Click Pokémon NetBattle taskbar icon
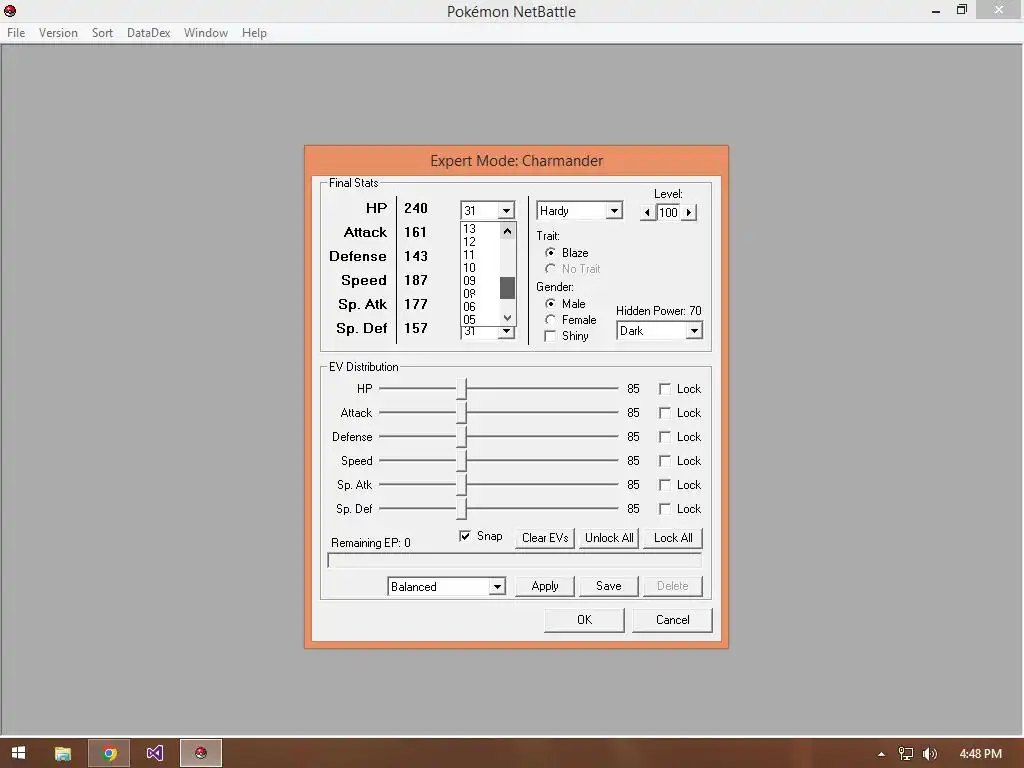This screenshot has width=1024, height=768. (x=201, y=753)
